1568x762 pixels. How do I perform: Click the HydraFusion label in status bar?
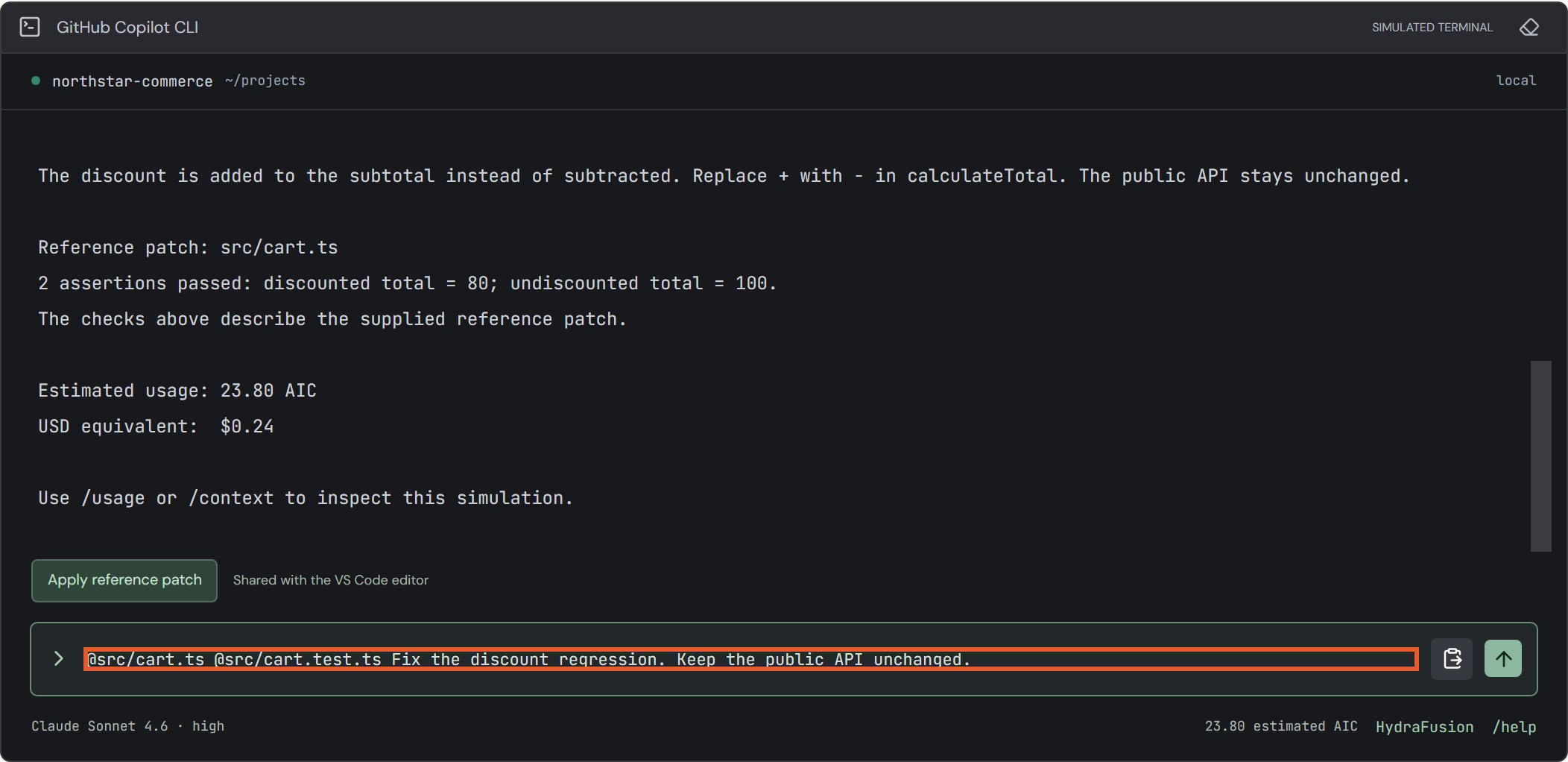tap(1424, 727)
